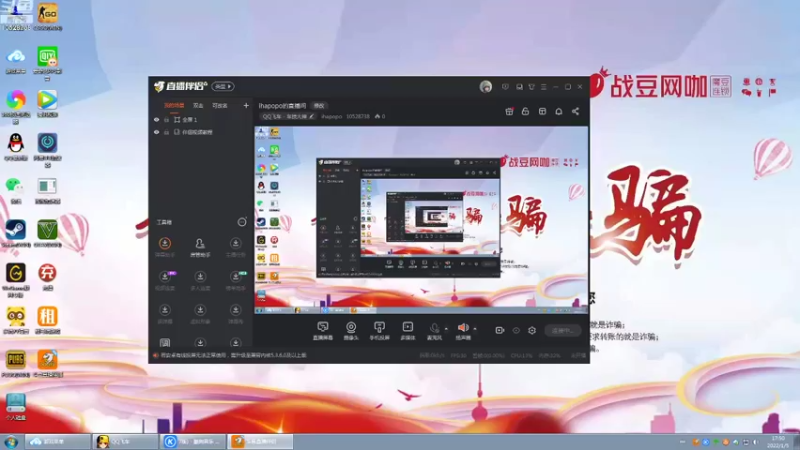Select the second source row in the list
This screenshot has width=800, height=450.
(202, 132)
